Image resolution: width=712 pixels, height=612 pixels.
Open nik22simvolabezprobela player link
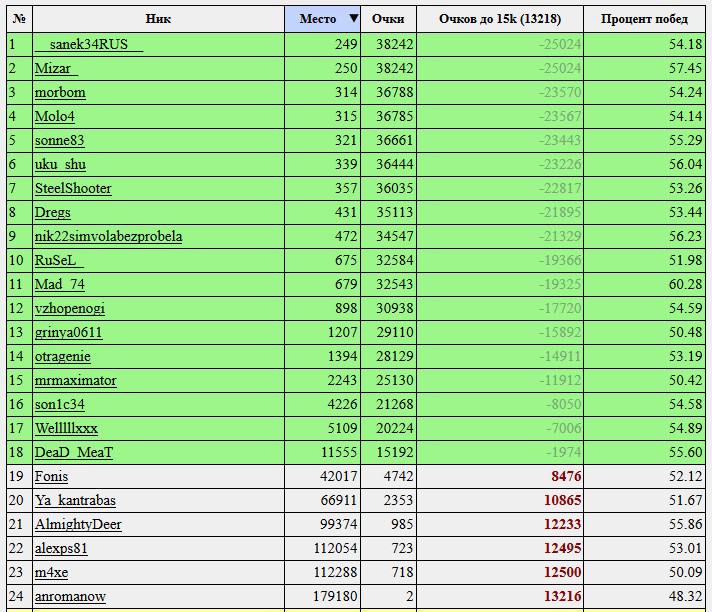tap(109, 237)
